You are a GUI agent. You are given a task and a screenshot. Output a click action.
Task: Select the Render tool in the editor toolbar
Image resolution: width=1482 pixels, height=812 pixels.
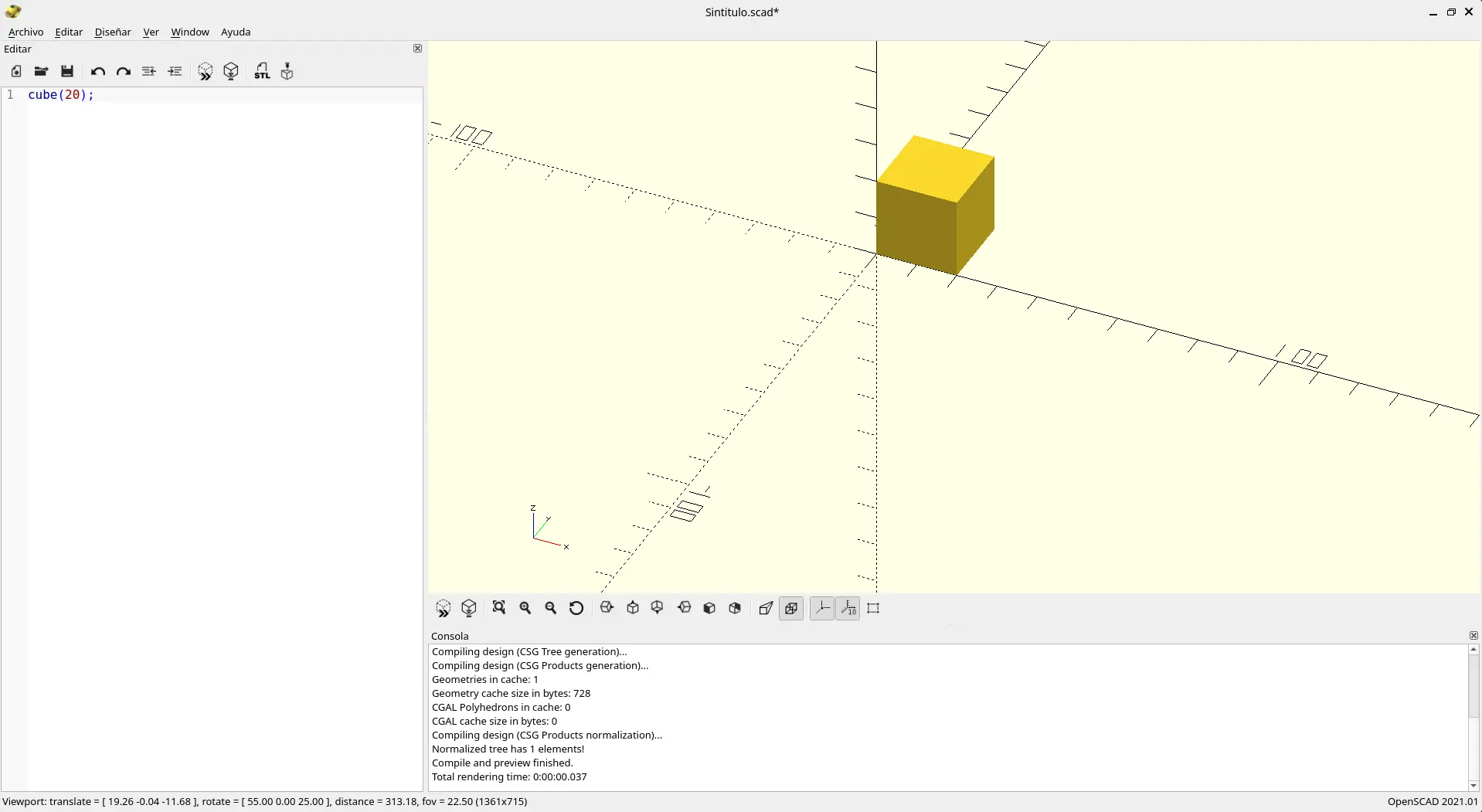(x=231, y=71)
